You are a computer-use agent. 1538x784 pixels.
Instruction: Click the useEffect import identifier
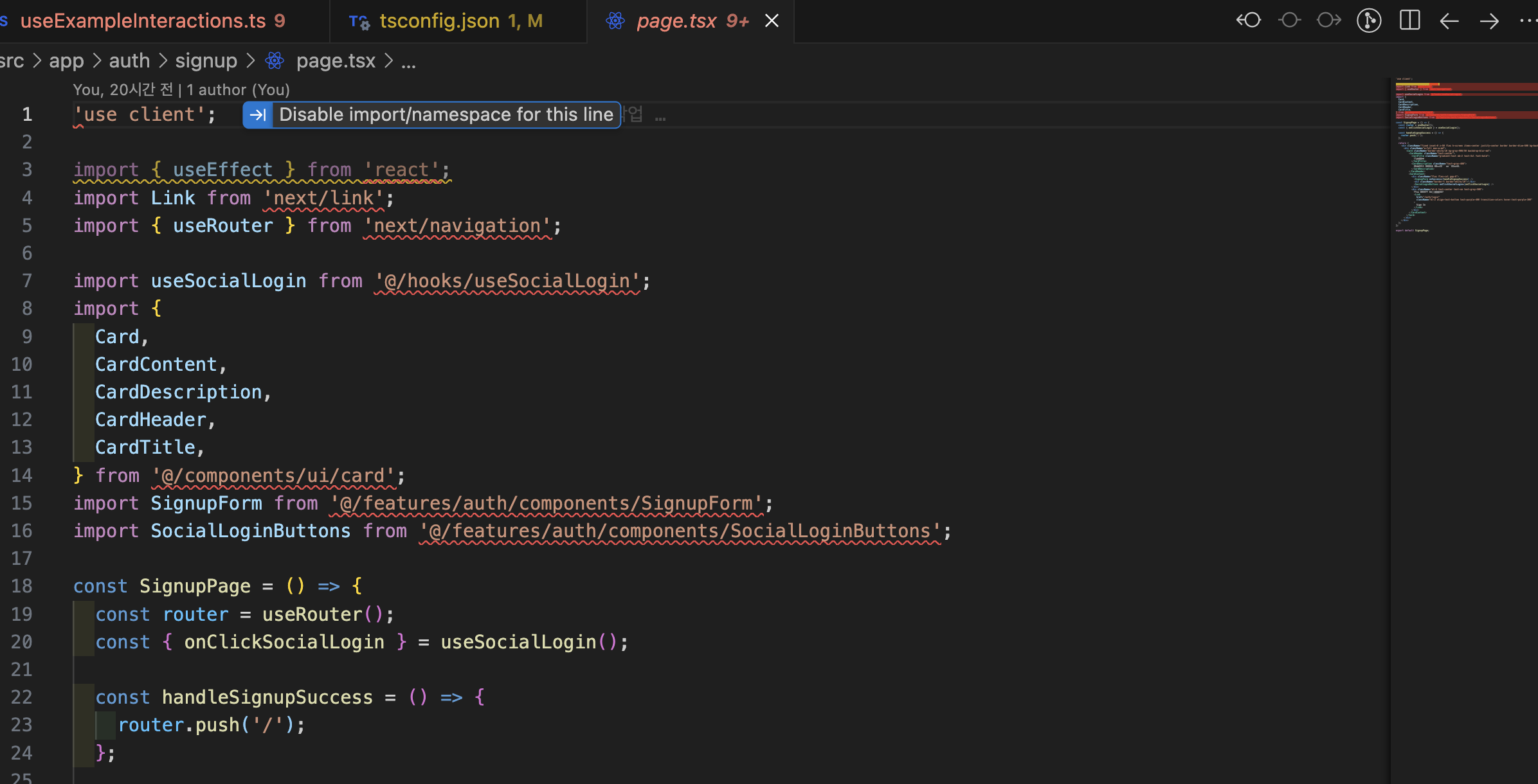click(223, 170)
